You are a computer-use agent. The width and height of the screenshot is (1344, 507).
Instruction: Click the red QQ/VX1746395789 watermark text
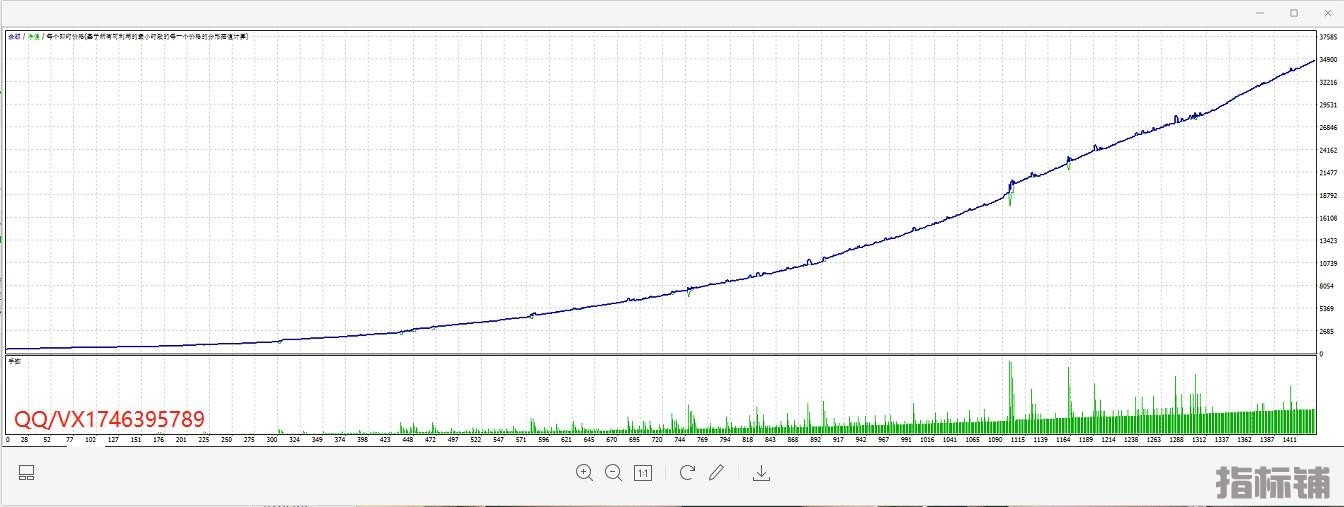tap(109, 419)
